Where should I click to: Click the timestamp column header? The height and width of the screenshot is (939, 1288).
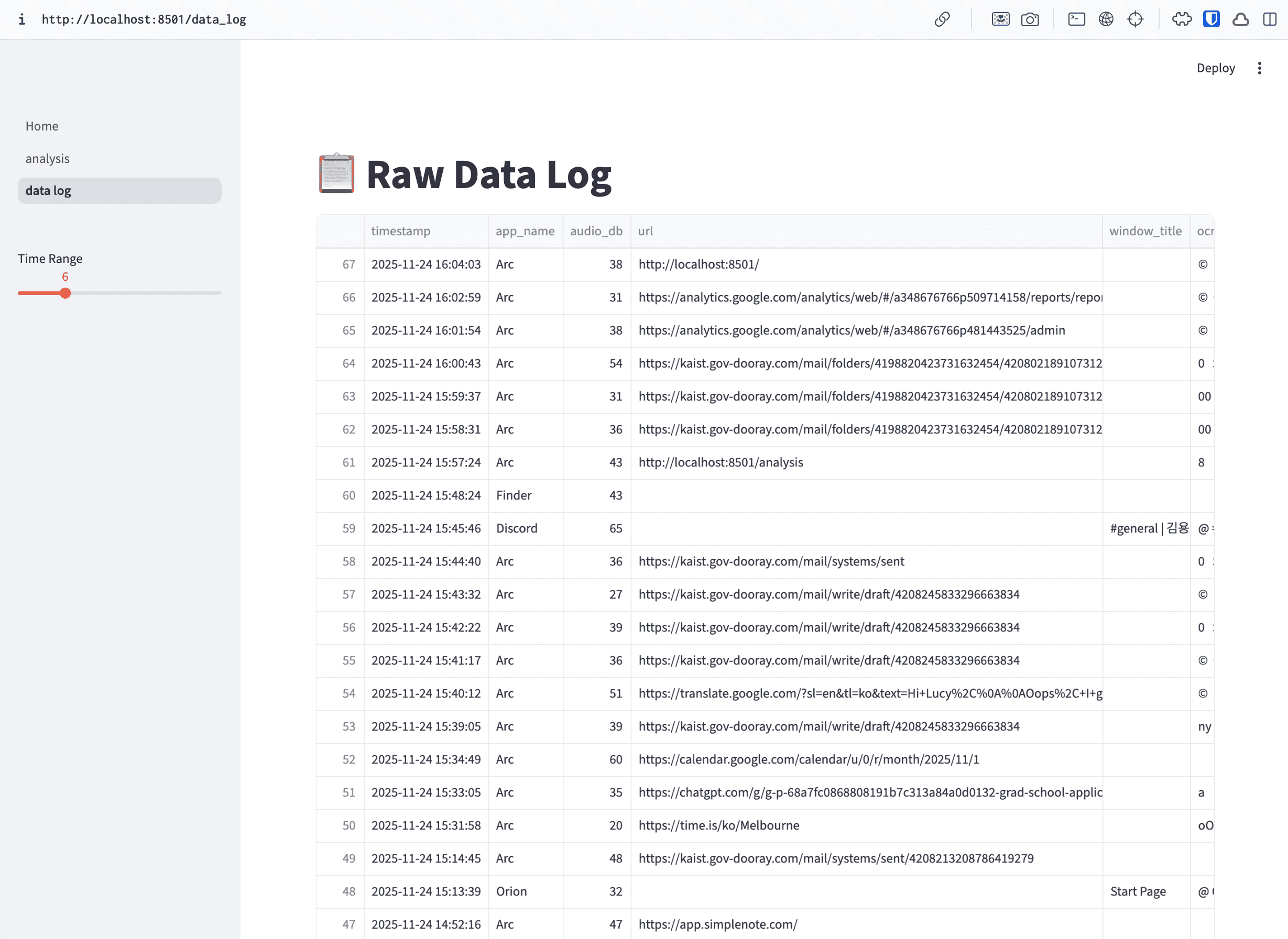click(401, 231)
